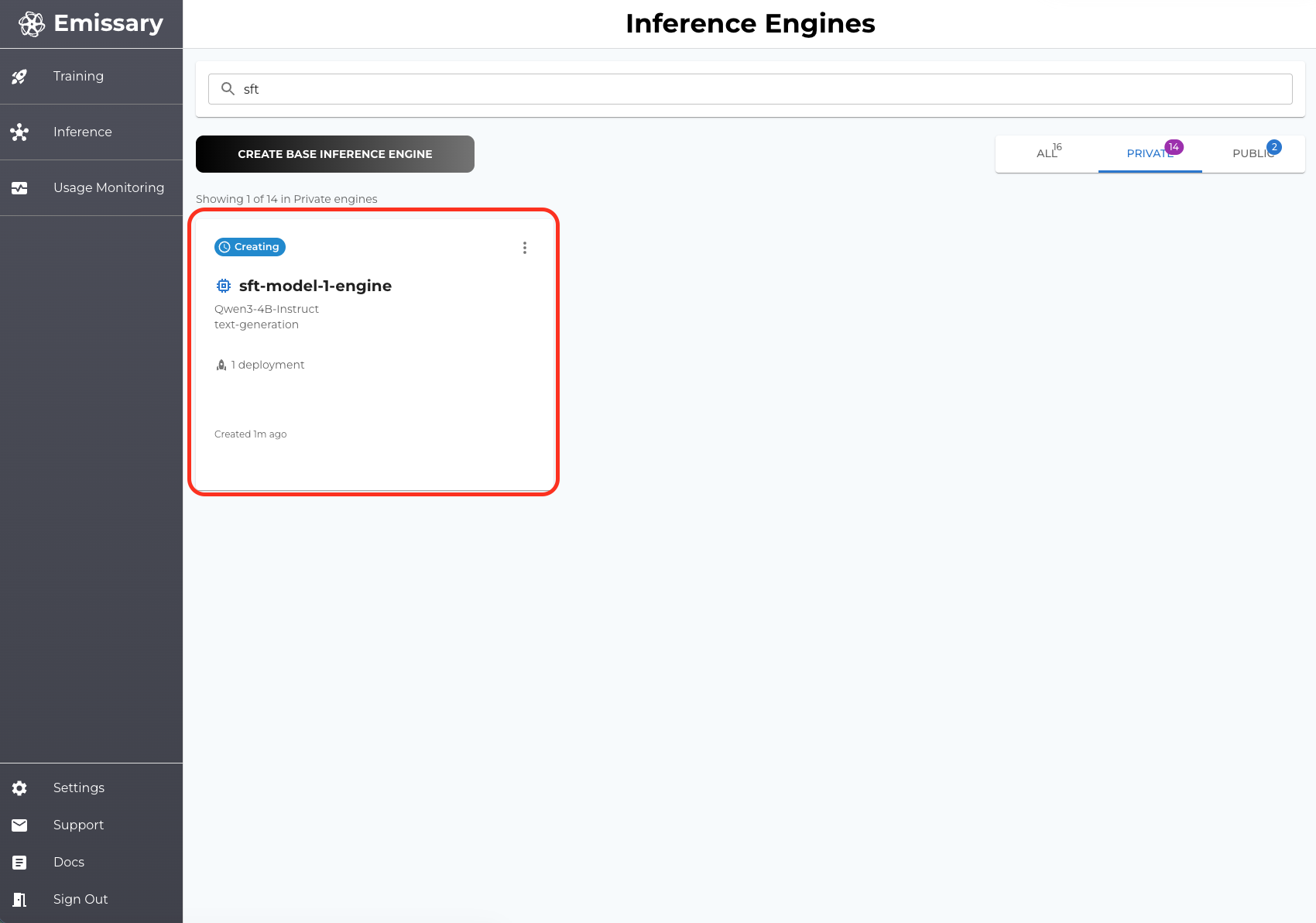Viewport: 1316px width, 923px height.
Task: Click the deployment icon on the engine card
Action: point(221,364)
